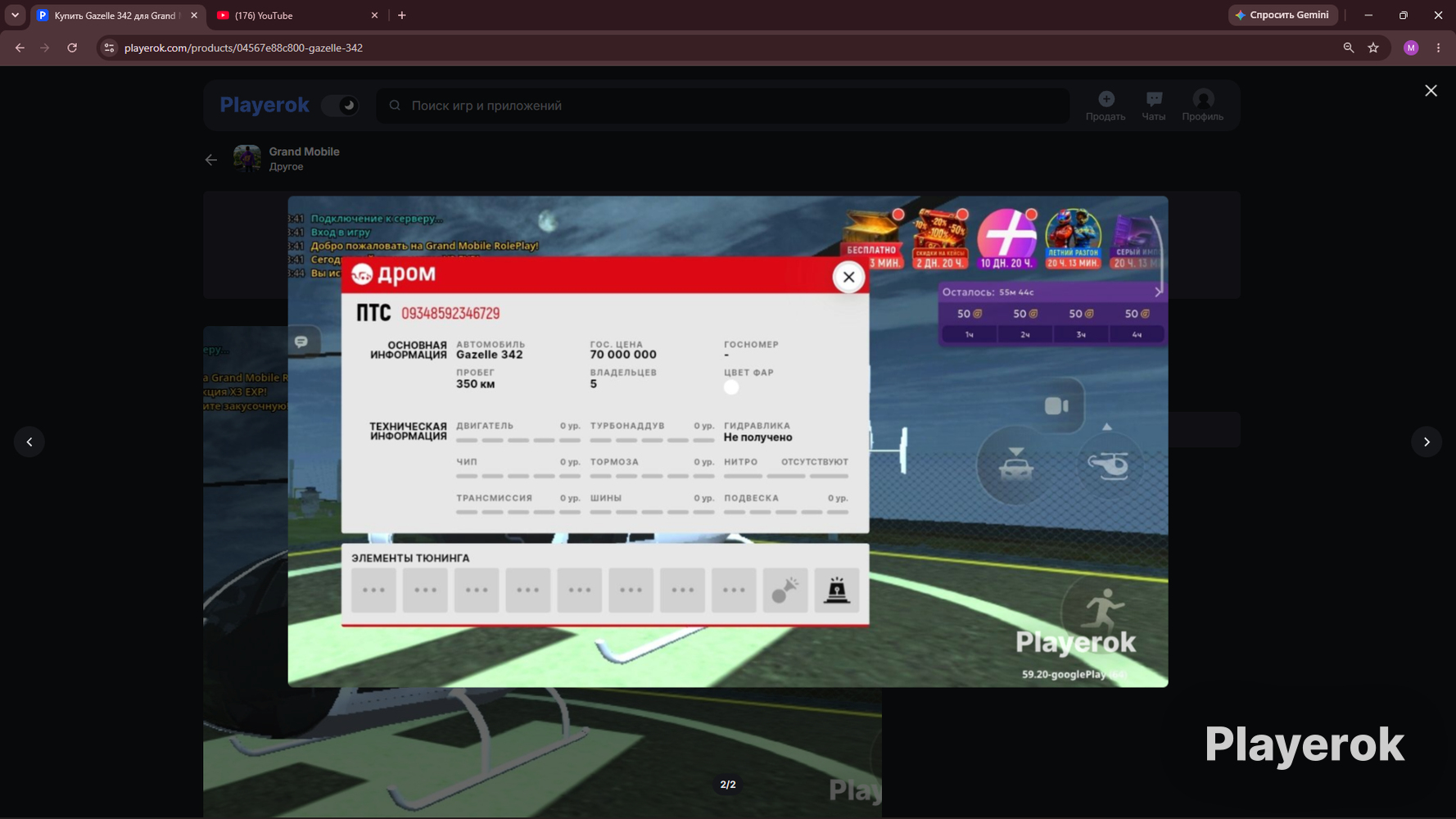1456x819 pixels.
Task: Click the 70 000 000 state price value
Action: (623, 355)
